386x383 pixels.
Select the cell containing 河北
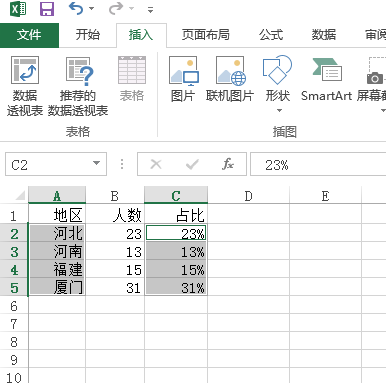point(57,233)
